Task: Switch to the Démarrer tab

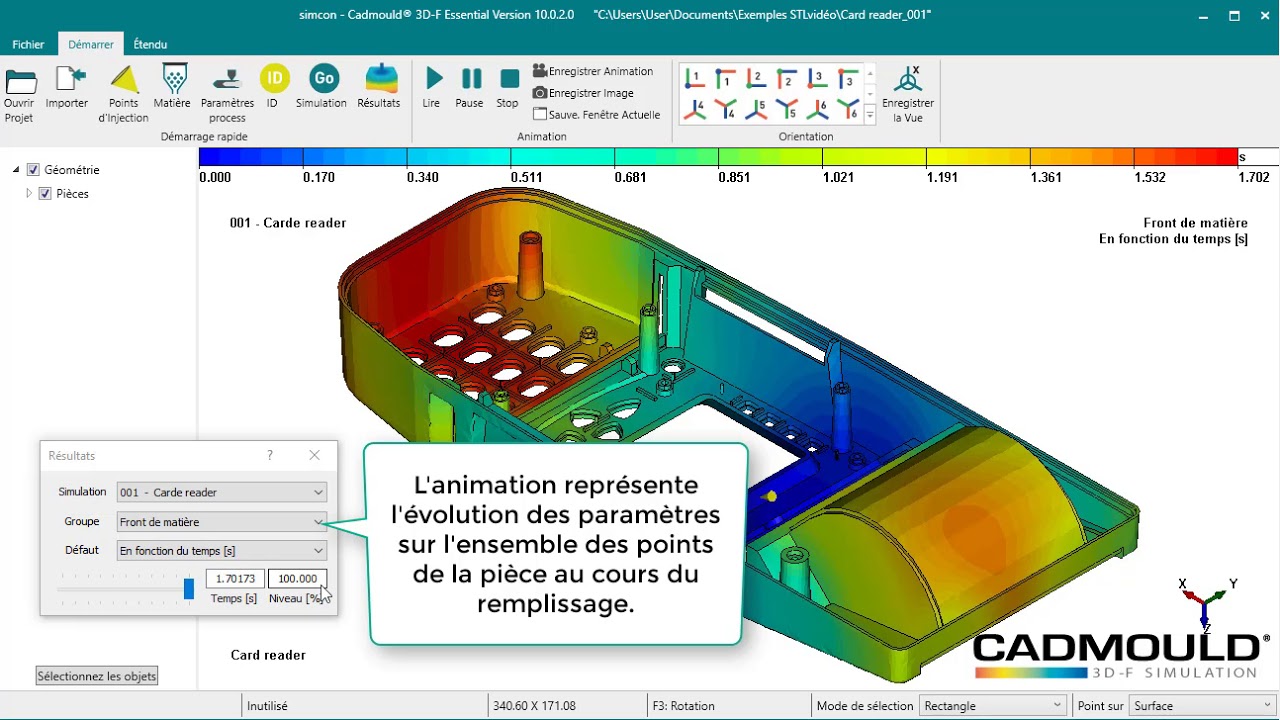Action: 91,45
